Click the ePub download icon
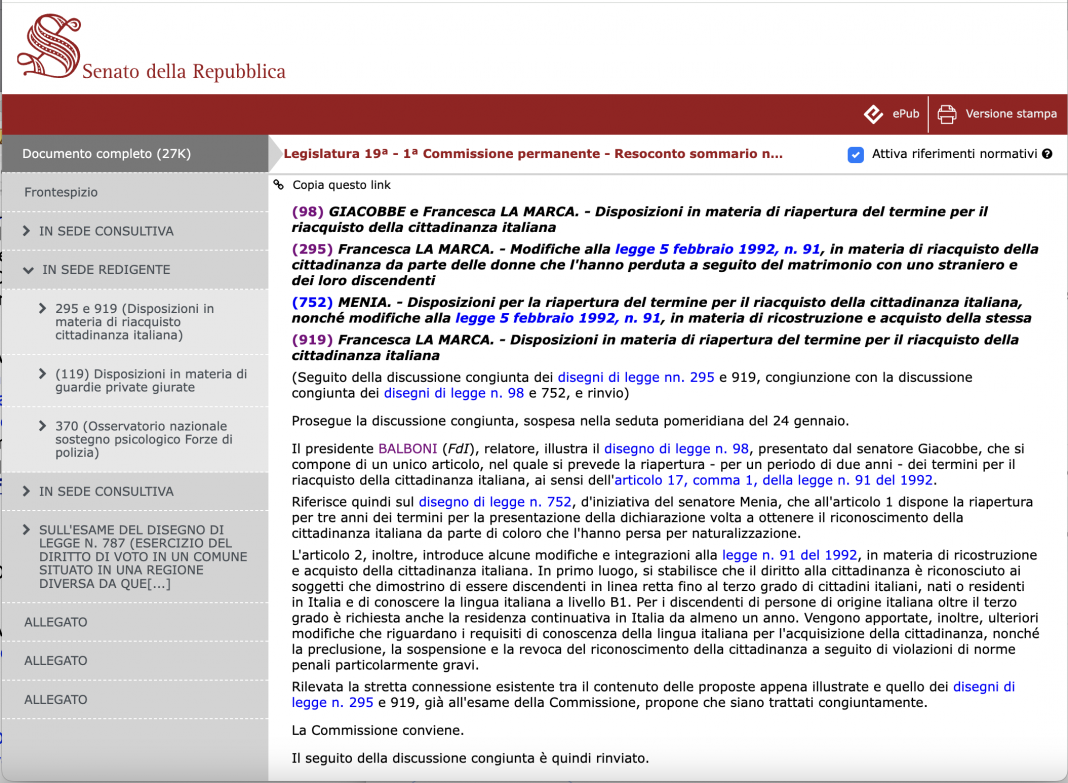The width and height of the screenshot is (1068, 783). pyautogui.click(x=873, y=114)
